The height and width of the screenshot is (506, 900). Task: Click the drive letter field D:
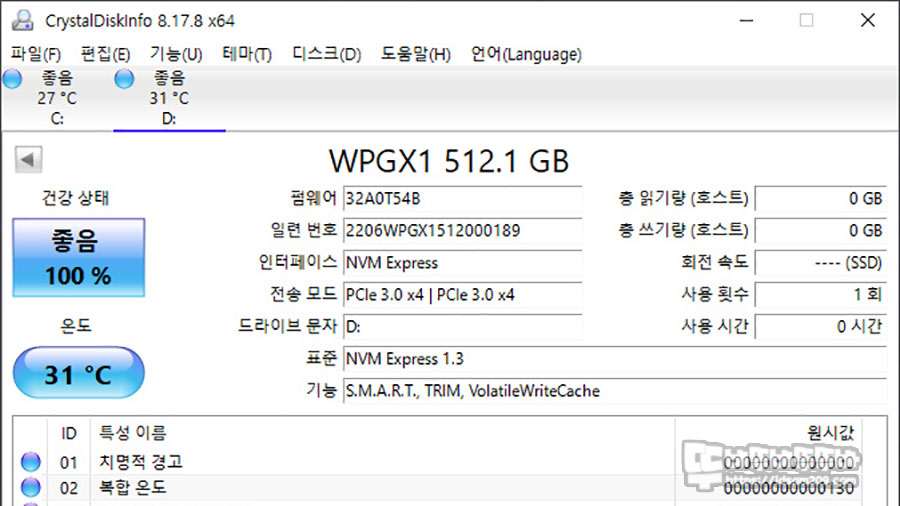coord(463,327)
